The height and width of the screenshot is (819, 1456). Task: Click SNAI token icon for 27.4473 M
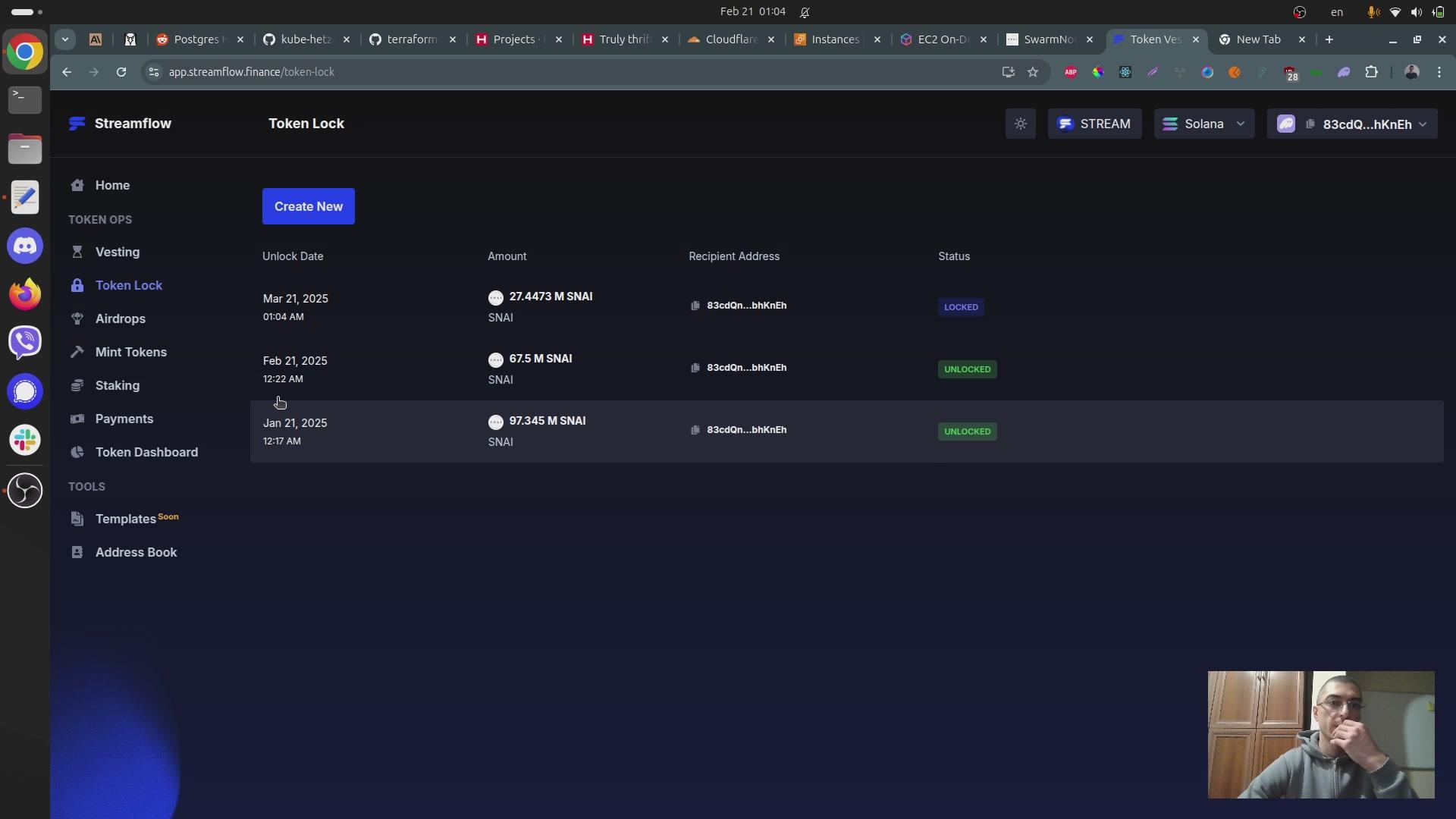click(496, 297)
